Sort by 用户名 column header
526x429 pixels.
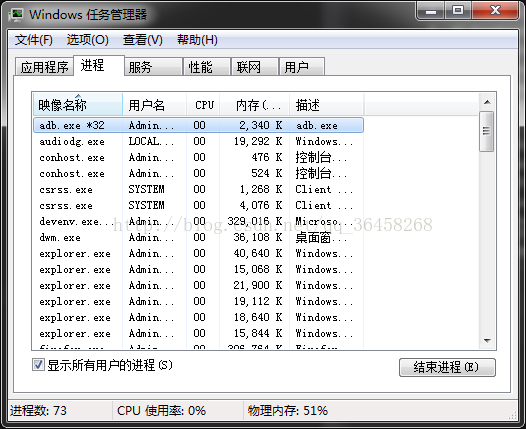[154, 105]
